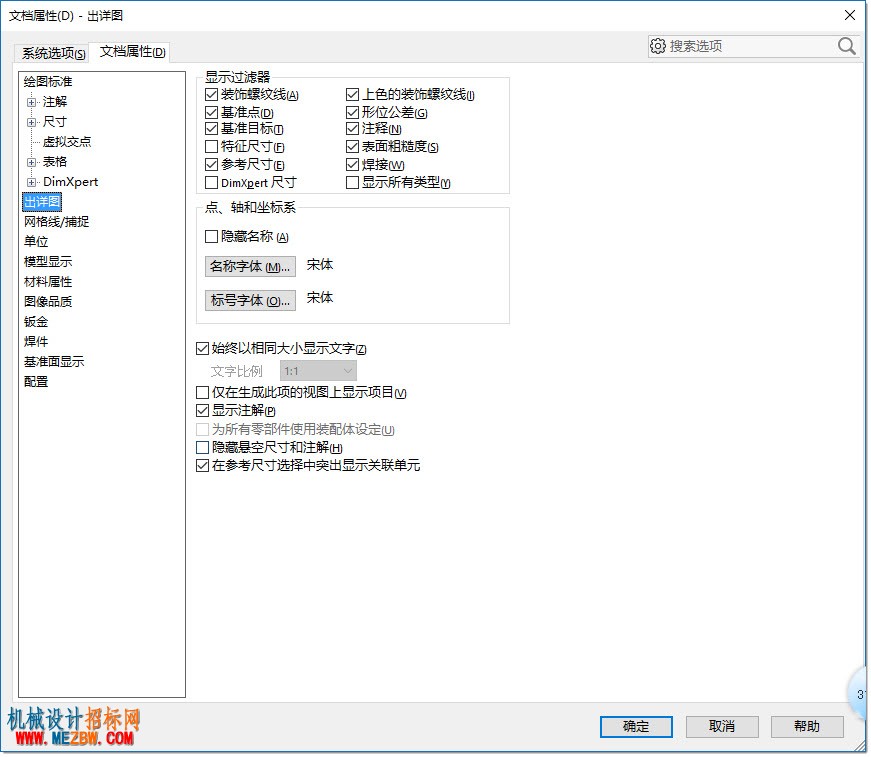The height and width of the screenshot is (757, 871).
Task: Open 帮助 button
Action: coord(809,728)
